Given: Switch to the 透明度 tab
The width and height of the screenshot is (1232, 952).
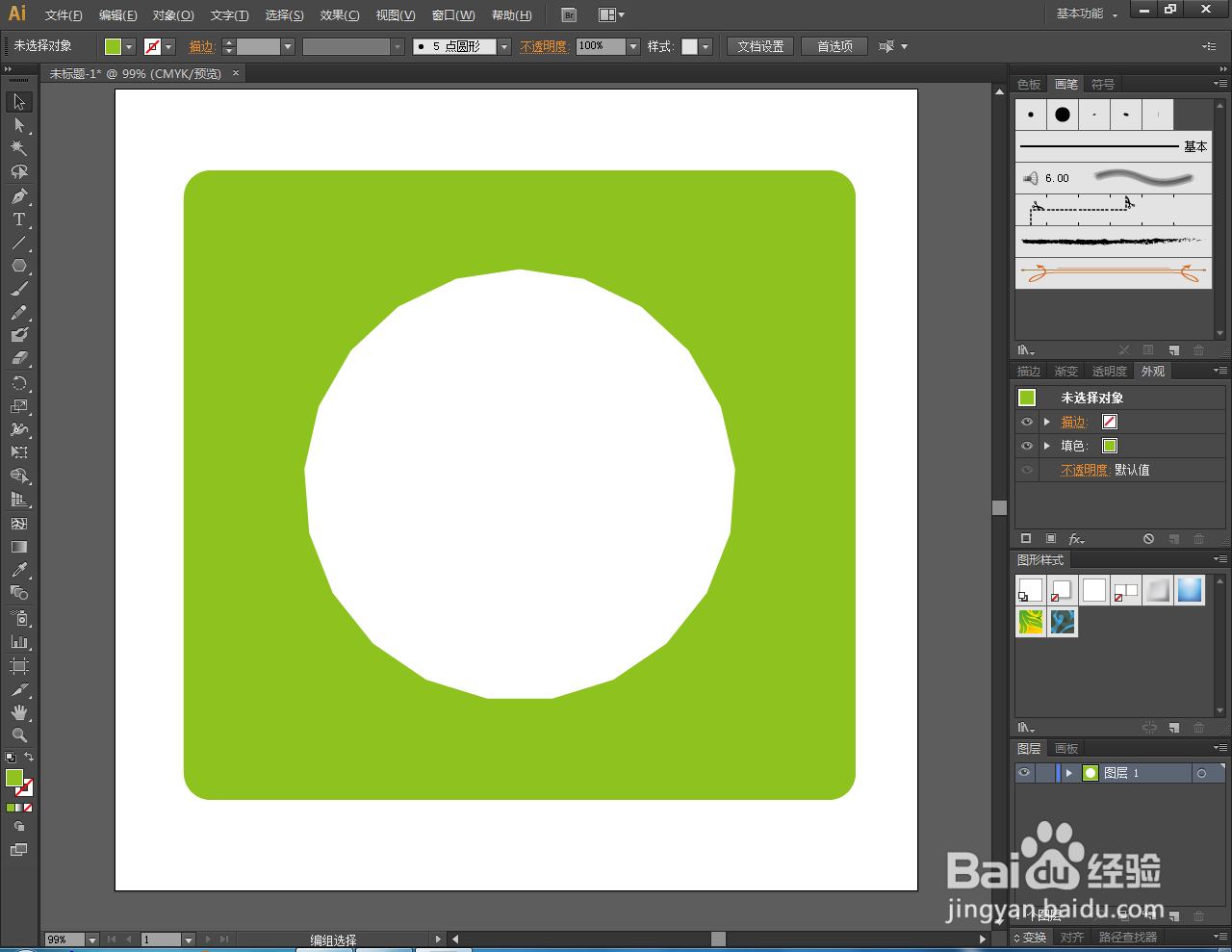Looking at the screenshot, I should 1109,372.
